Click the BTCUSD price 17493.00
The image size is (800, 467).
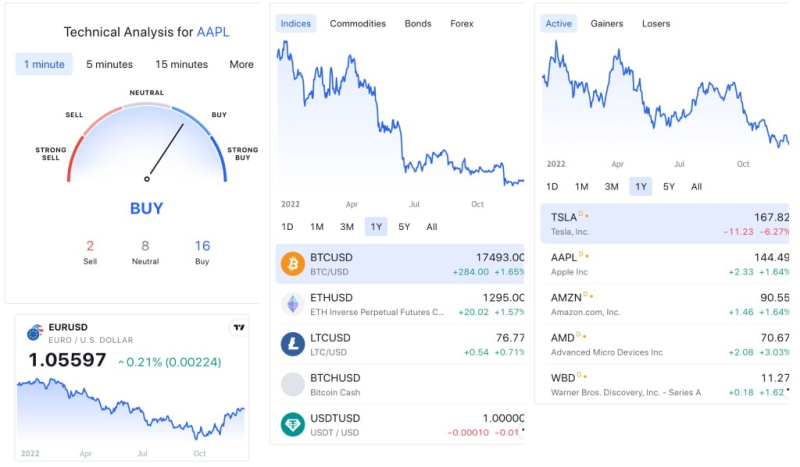coord(500,258)
